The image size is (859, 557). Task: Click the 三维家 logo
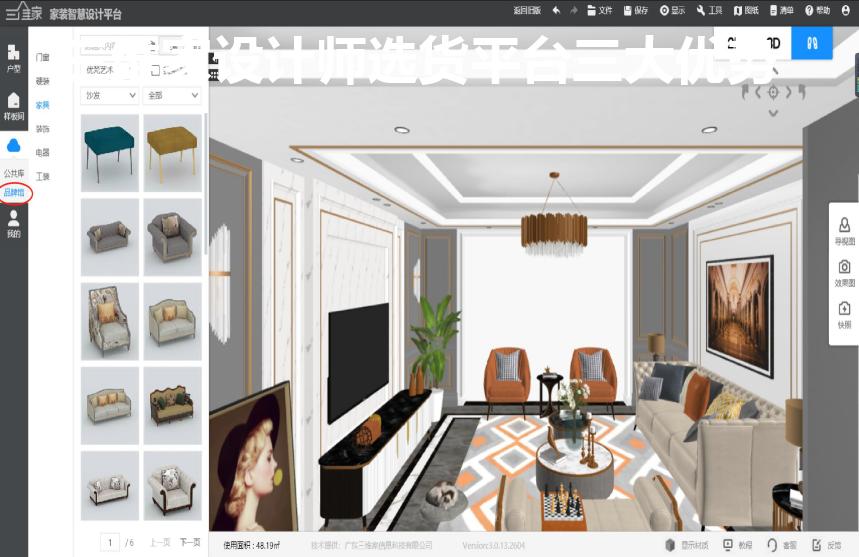[x=24, y=11]
